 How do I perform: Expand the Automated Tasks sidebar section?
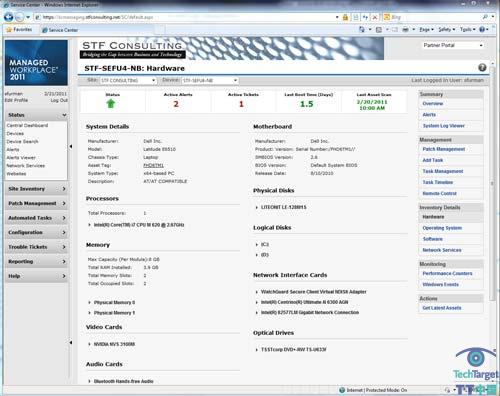click(36, 218)
